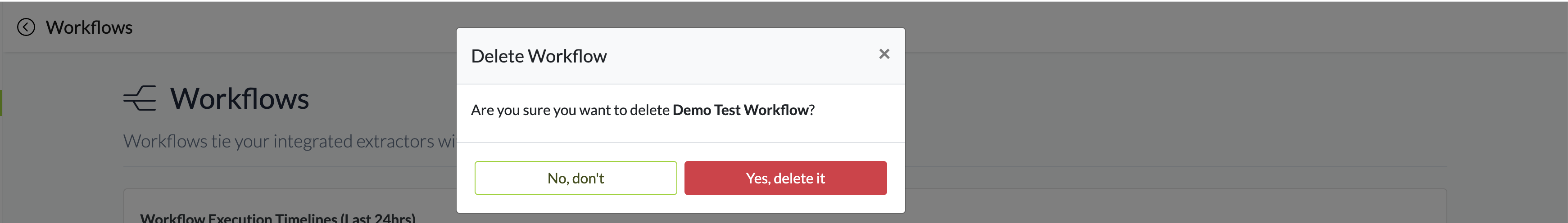The image size is (1568, 223).
Task: Click "Are you sure you want to delete" text
Action: [x=570, y=110]
